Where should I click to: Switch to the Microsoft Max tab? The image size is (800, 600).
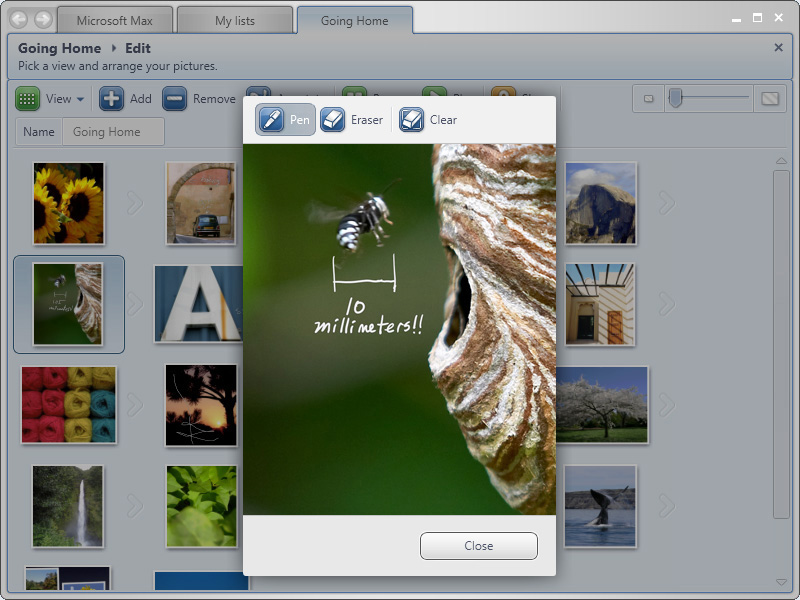[115, 21]
